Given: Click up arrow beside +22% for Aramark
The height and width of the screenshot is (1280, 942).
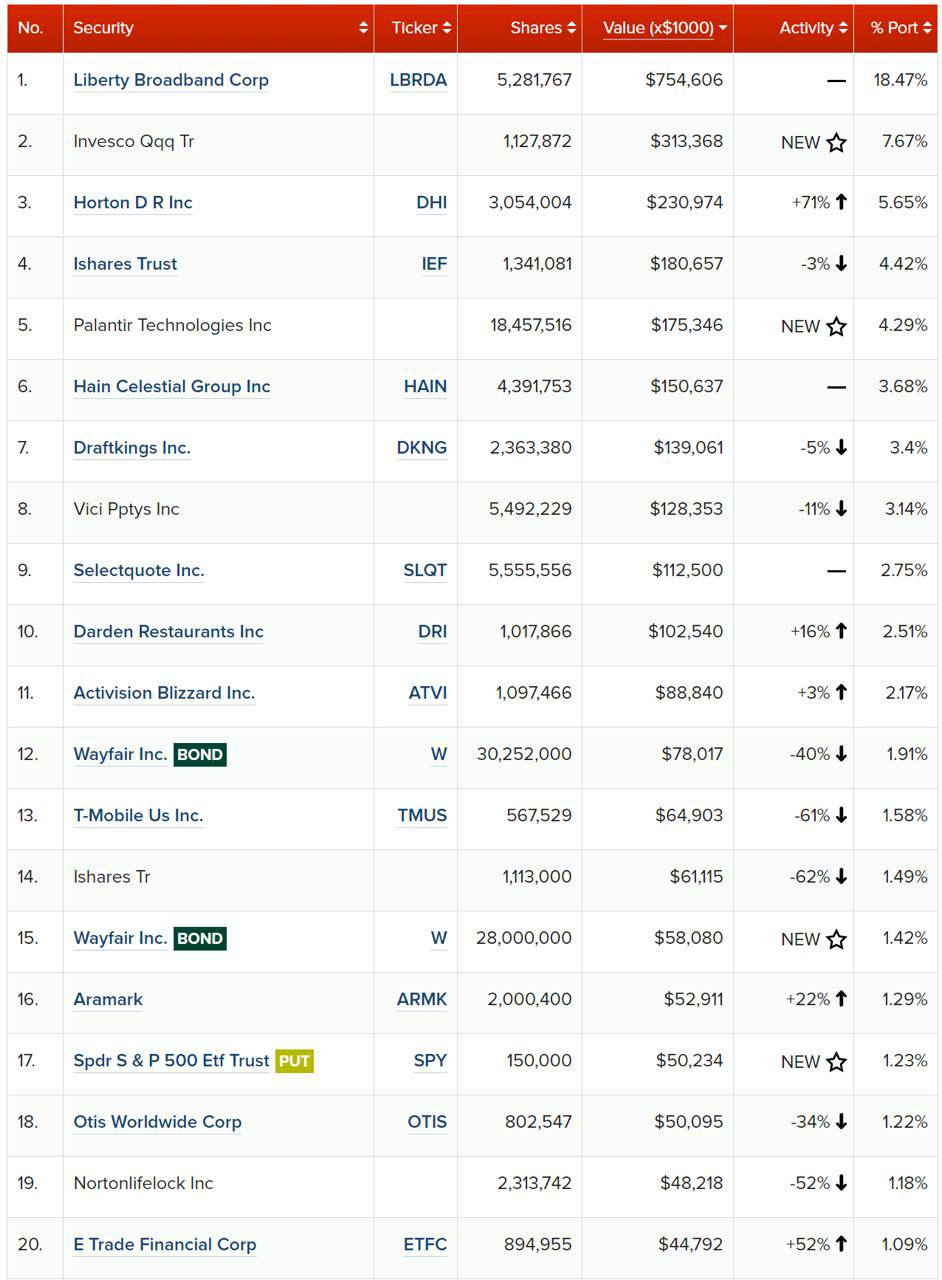Looking at the screenshot, I should [x=841, y=1000].
